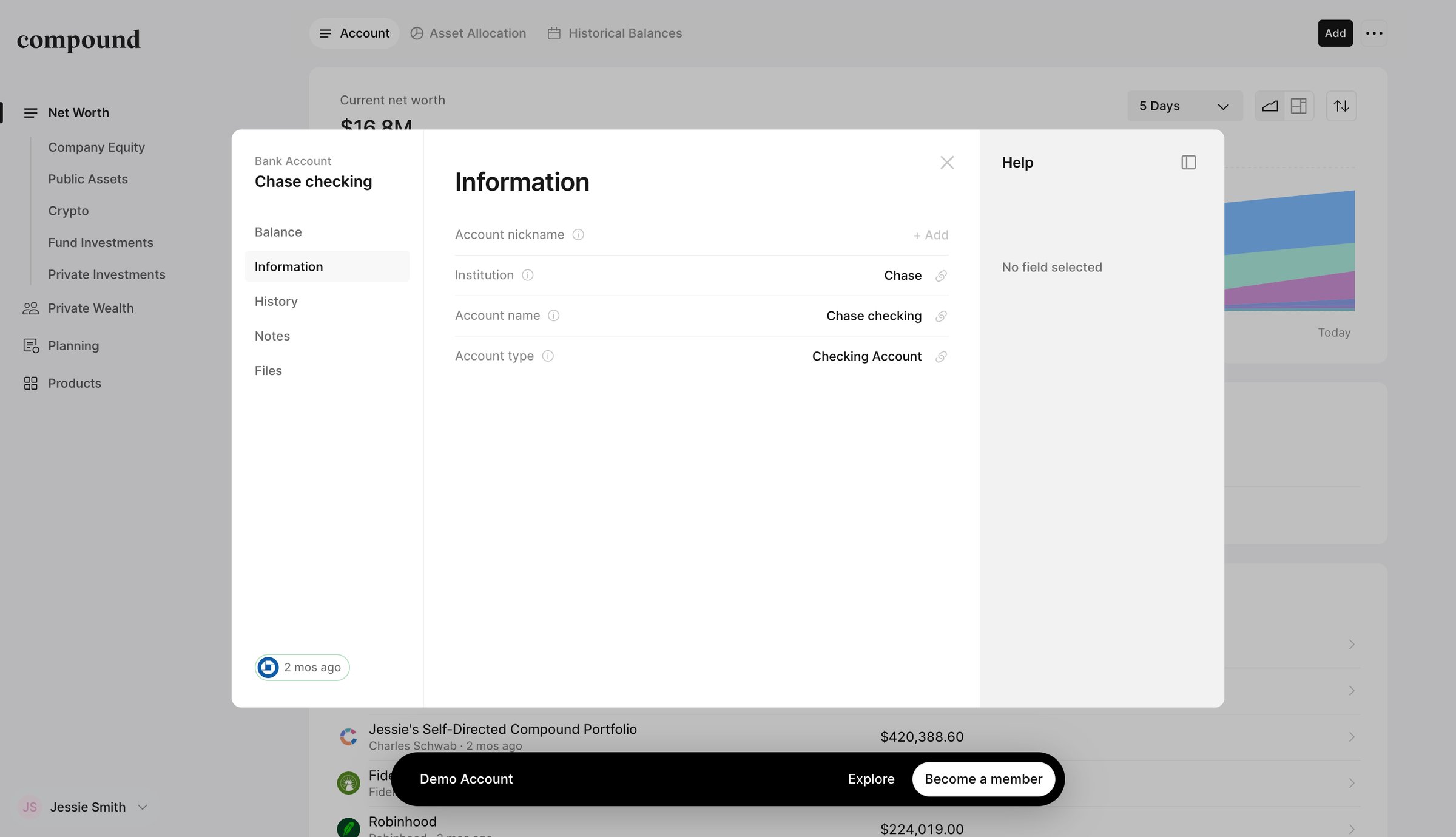Click the info icon beside Account type
This screenshot has width=1456, height=837.
[x=548, y=356]
